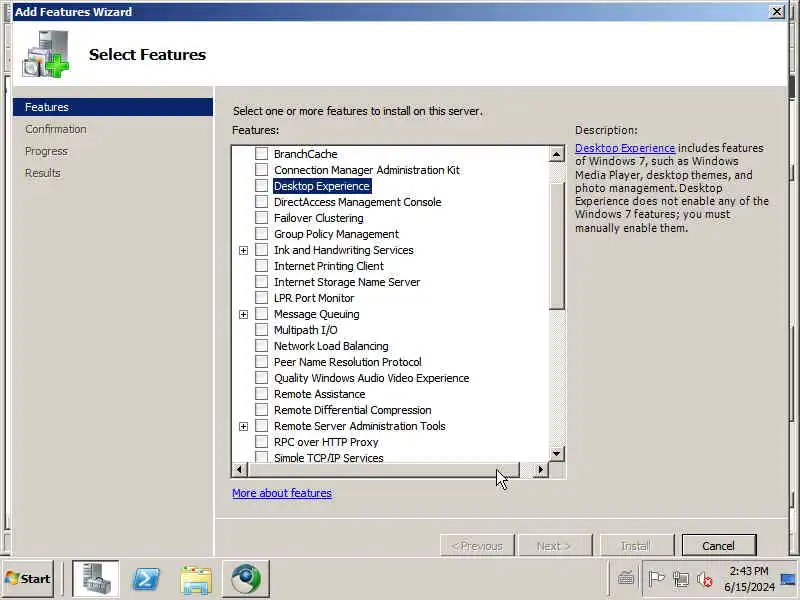Click the horizontal scroll right arrow
This screenshot has width=800, height=600.
[541, 469]
